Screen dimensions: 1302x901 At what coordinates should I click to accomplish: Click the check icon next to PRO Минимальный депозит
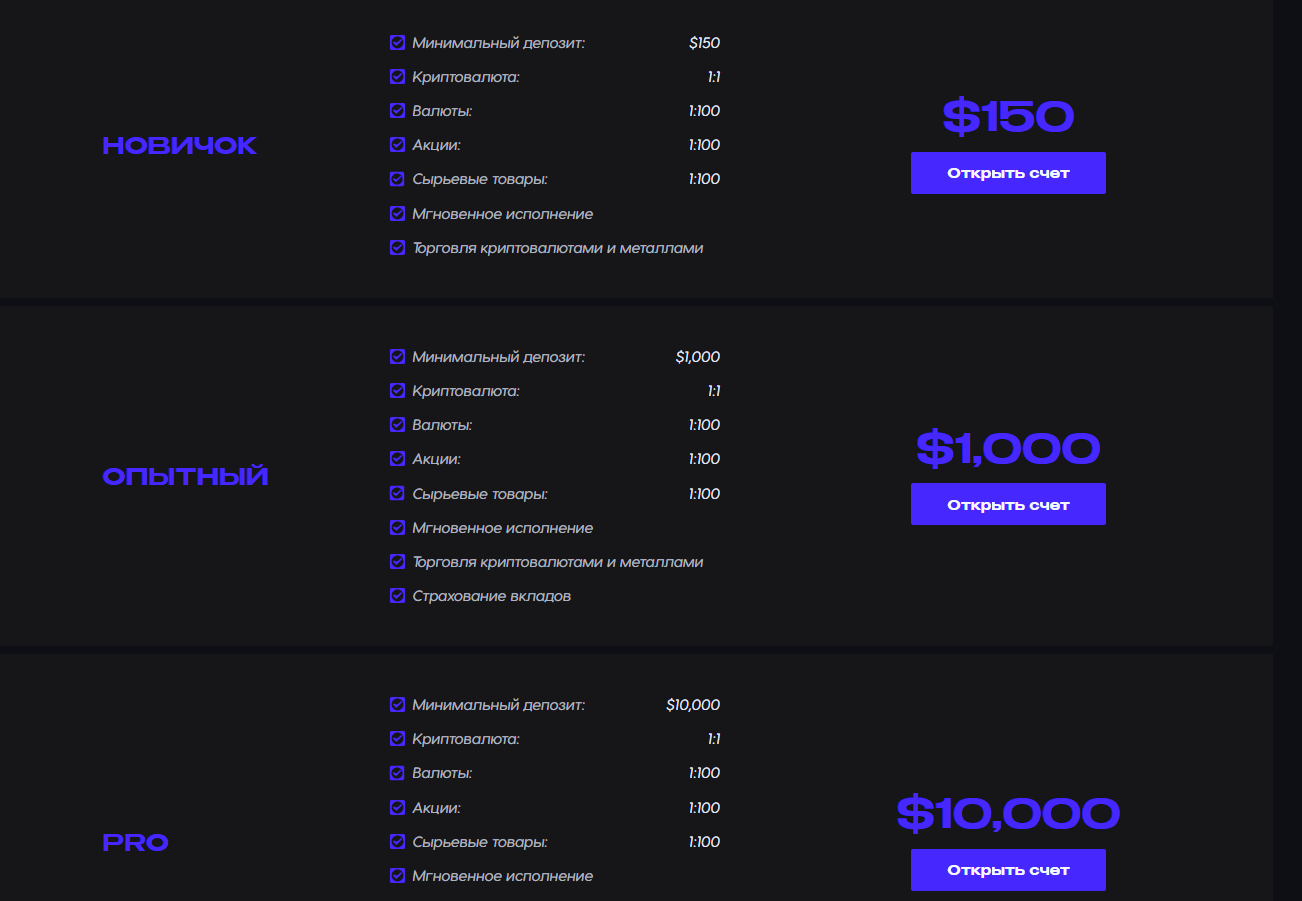point(397,705)
